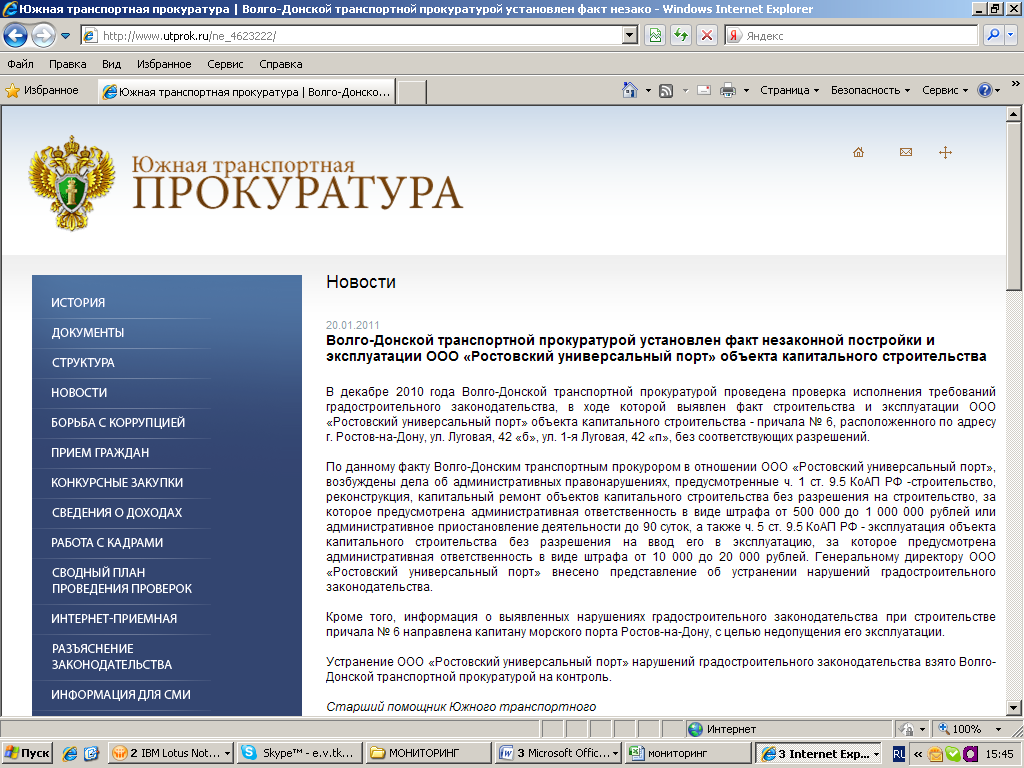Open recent pages dropdown beside Forward button

pyautogui.click(x=65, y=36)
